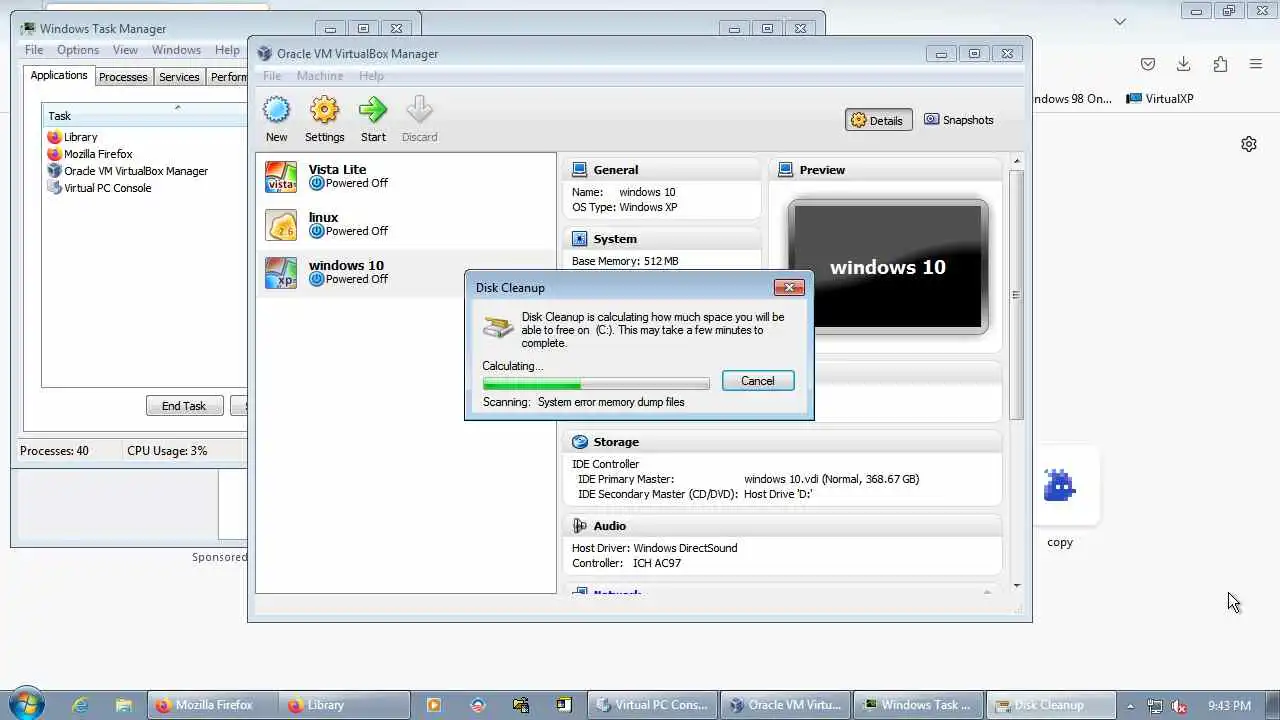Select the linux virtual machine
The height and width of the screenshot is (720, 1280).
(x=405, y=224)
